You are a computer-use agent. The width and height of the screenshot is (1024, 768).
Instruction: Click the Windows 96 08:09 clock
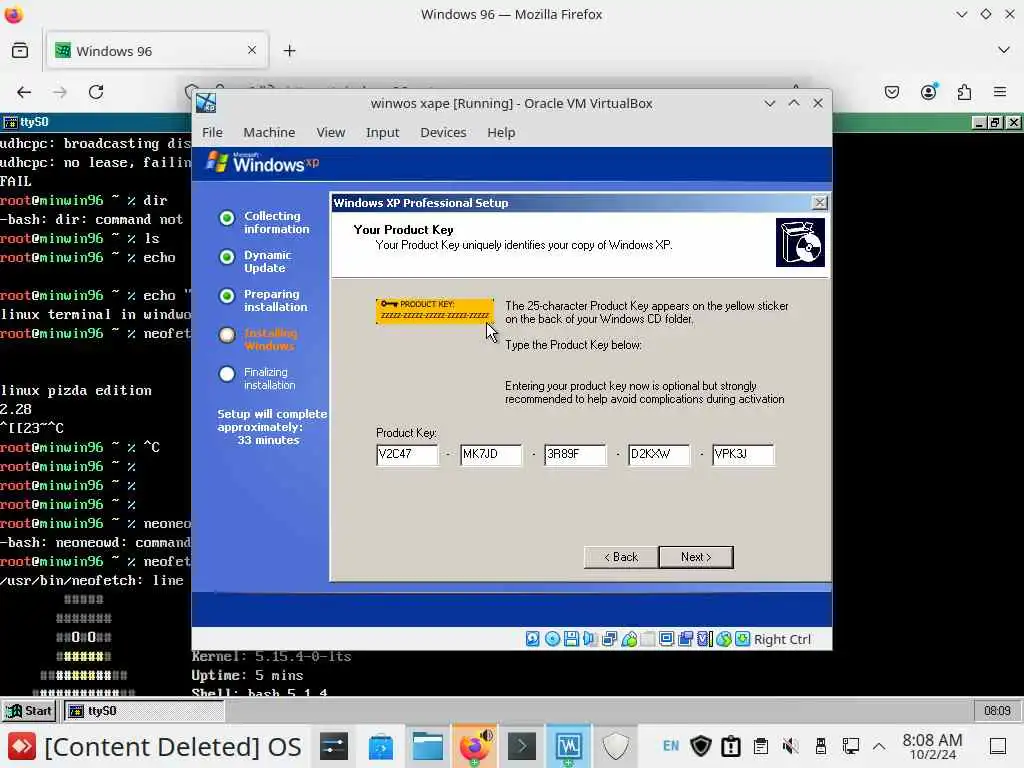[997, 711]
